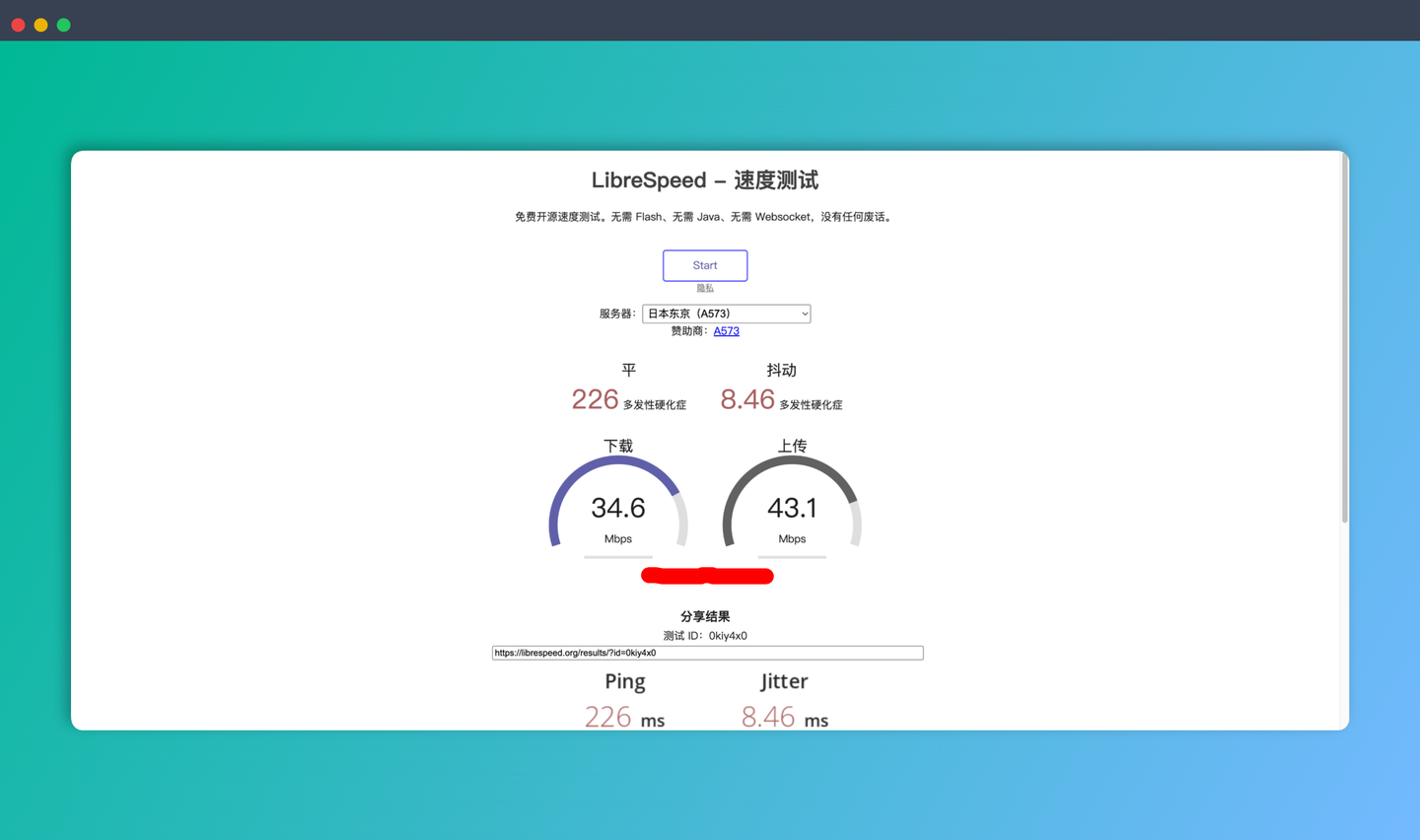Screen dimensions: 1420x840
Task: Click the upload speed gauge showing 43.1 Mbps
Action: pos(792,507)
